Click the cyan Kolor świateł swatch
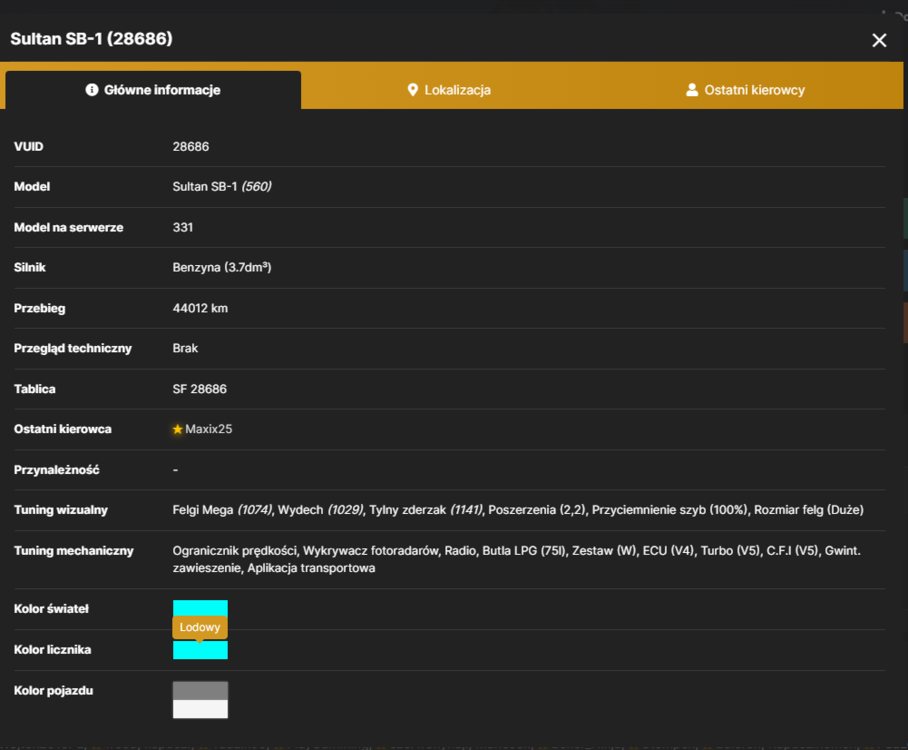The width and height of the screenshot is (908, 750). click(200, 608)
